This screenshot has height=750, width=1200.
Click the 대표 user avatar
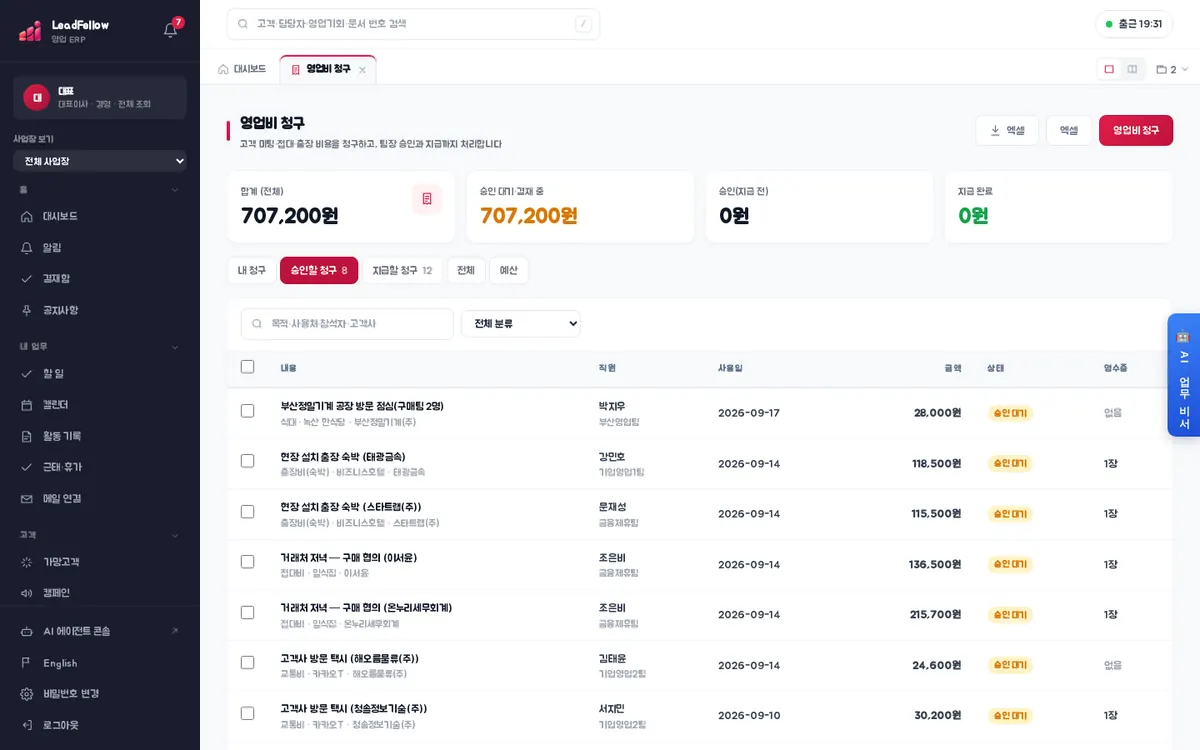coord(37,97)
